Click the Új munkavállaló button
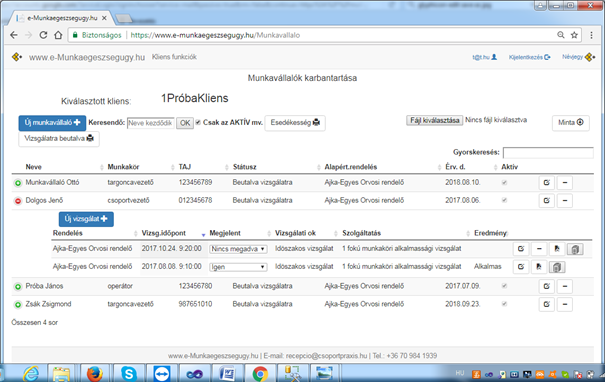The image size is (605, 382). 52,123
